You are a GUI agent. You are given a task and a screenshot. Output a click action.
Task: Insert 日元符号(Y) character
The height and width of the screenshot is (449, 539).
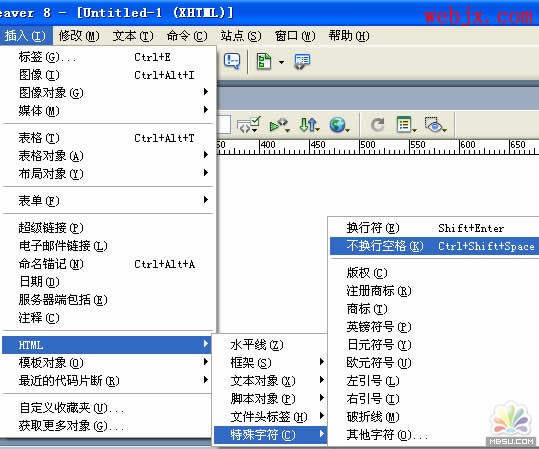(434, 344)
